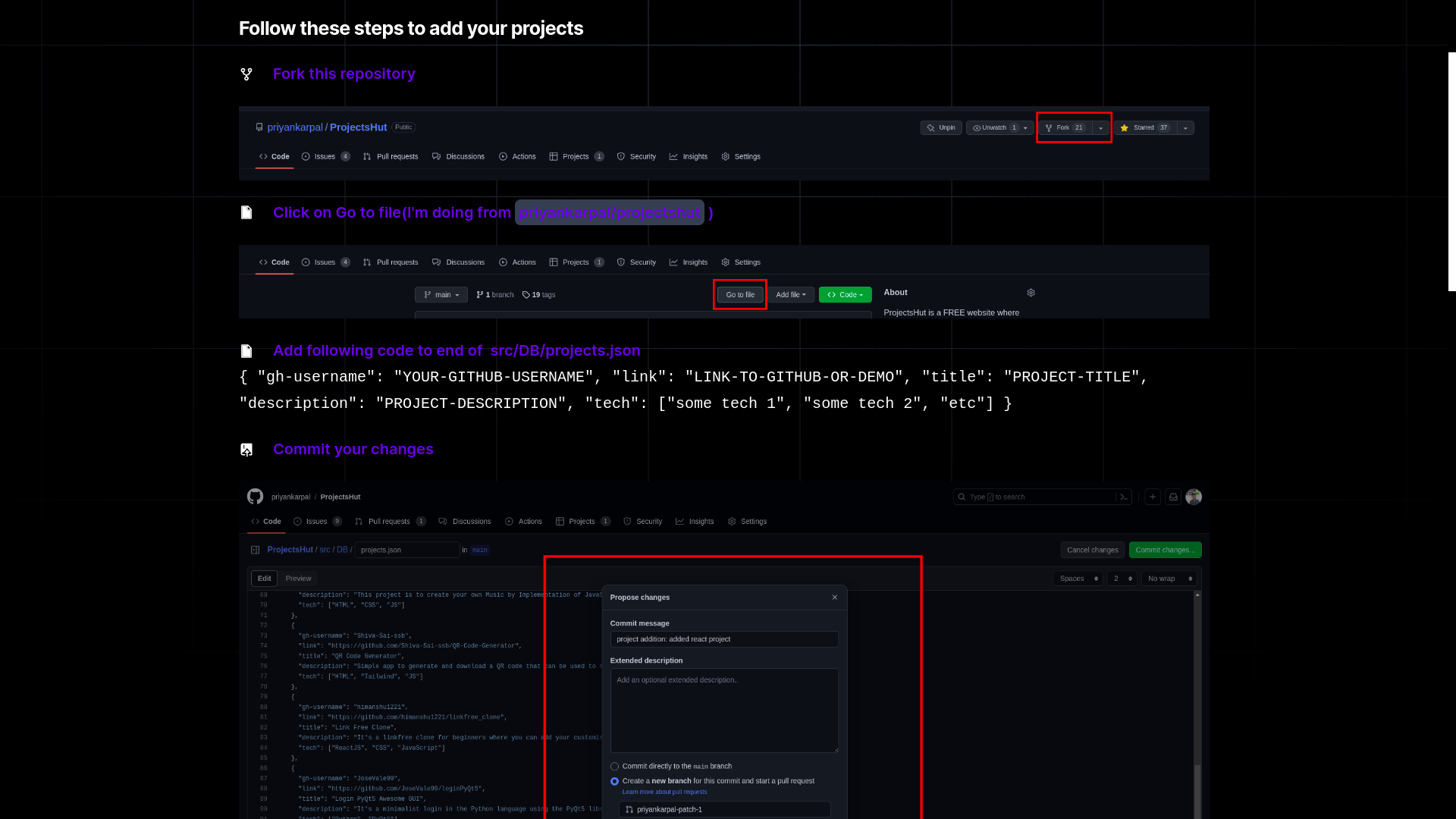The width and height of the screenshot is (1456, 819).
Task: Click the 1 branch icon
Action: (x=479, y=294)
